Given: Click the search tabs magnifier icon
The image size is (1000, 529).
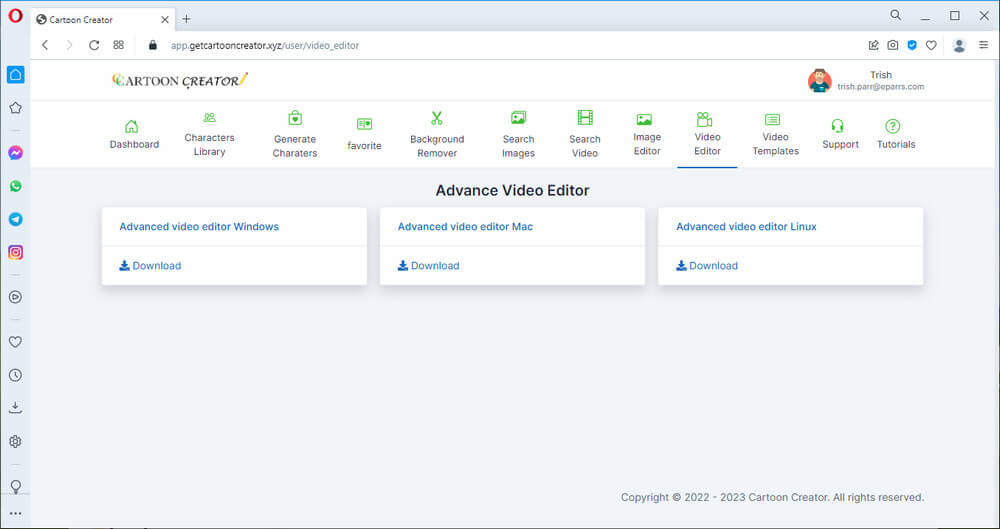Looking at the screenshot, I should pyautogui.click(x=895, y=15).
